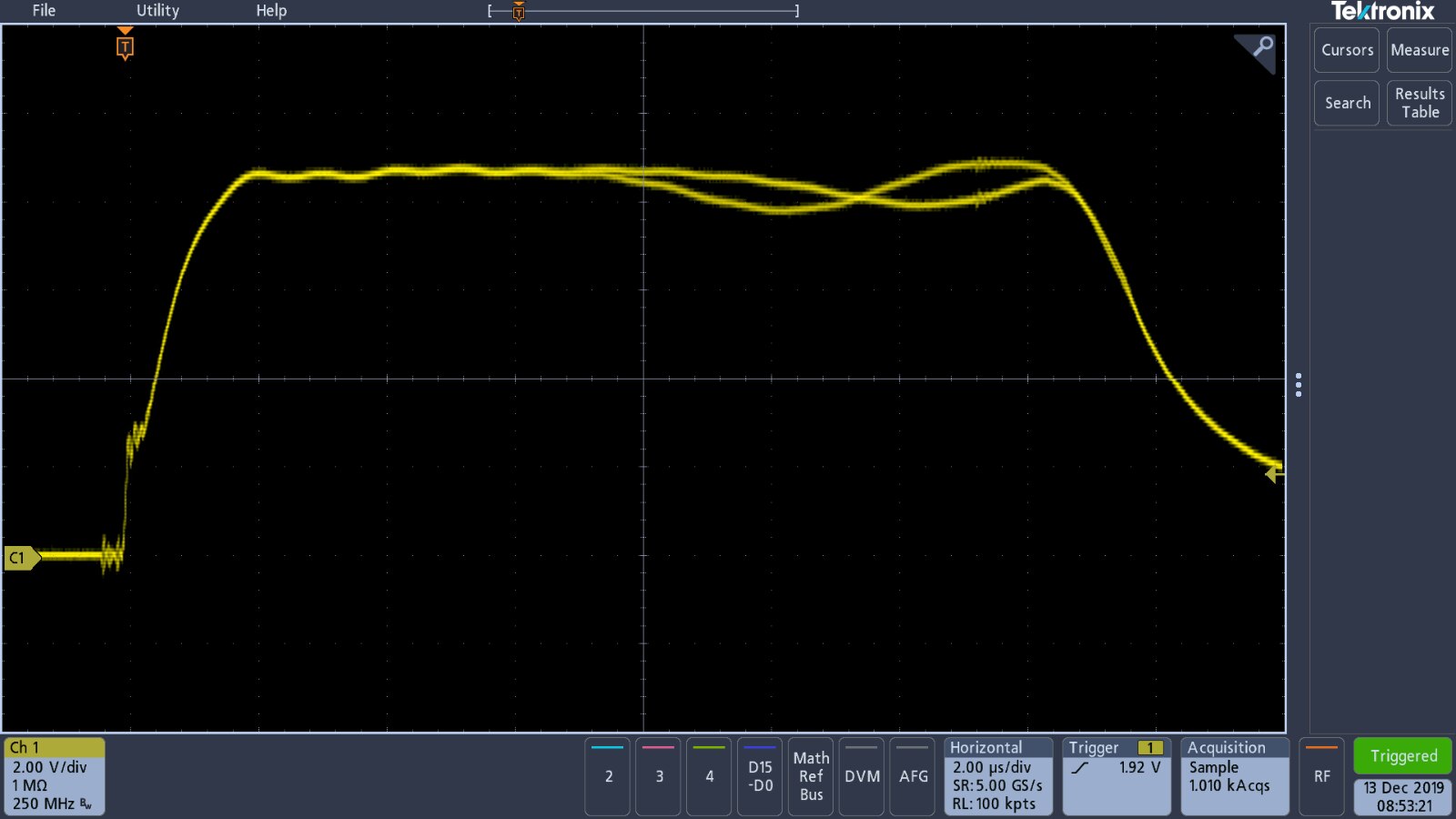Click the rising edge trigger slope icon
The width and height of the screenshot is (1456, 819).
pos(1080,768)
